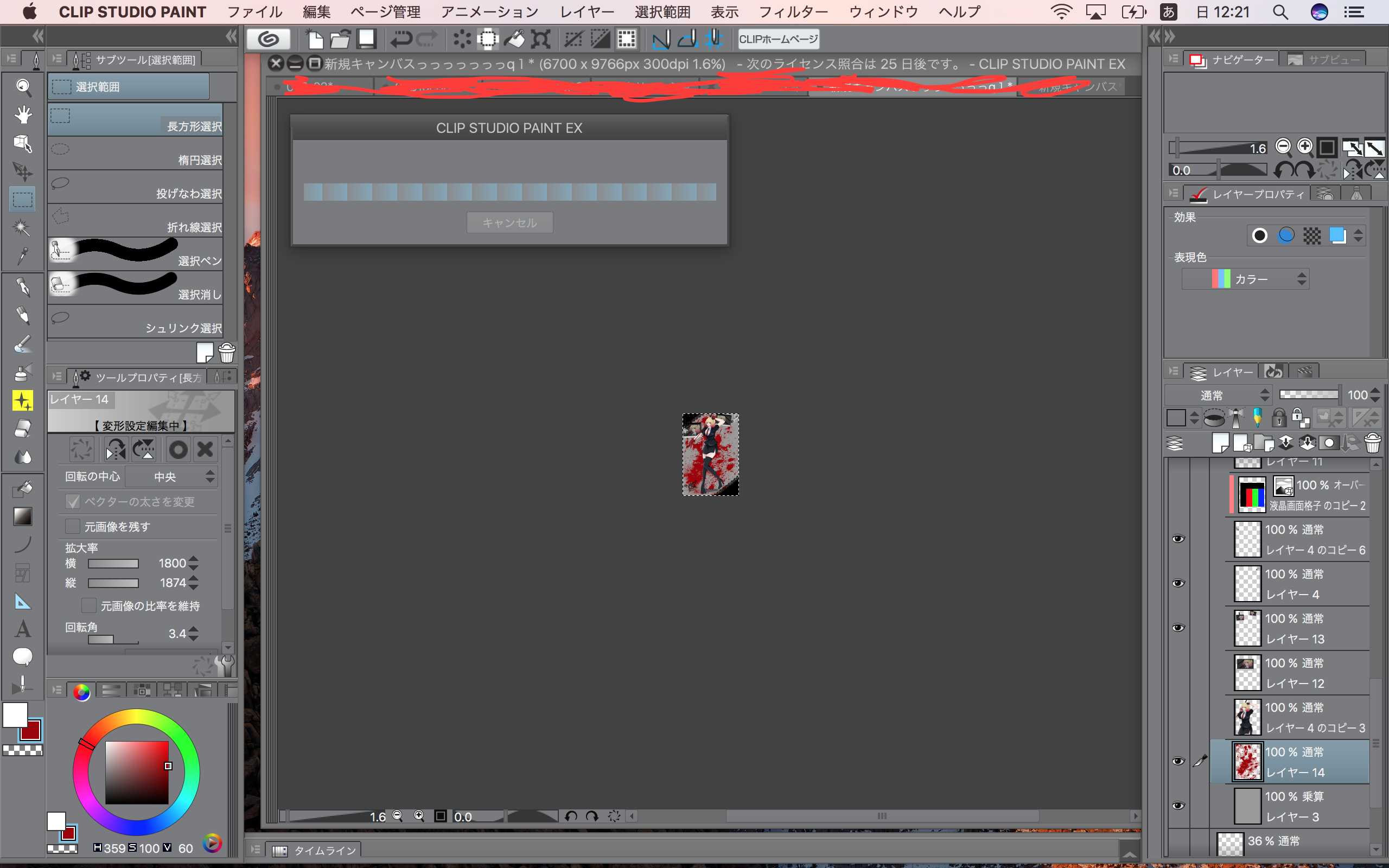Hide layer レイヤー 13 with its eye icon
The height and width of the screenshot is (868, 1389).
pyautogui.click(x=1178, y=628)
